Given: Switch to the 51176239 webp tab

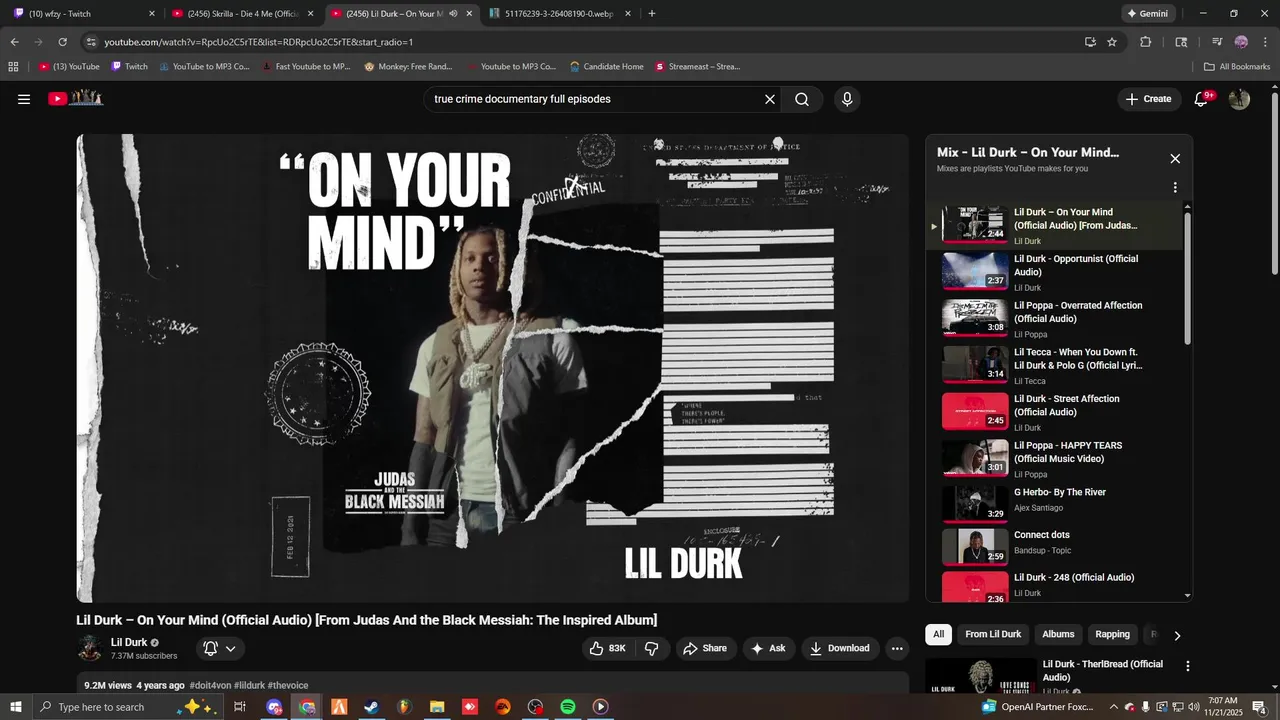Looking at the screenshot, I should point(560,14).
